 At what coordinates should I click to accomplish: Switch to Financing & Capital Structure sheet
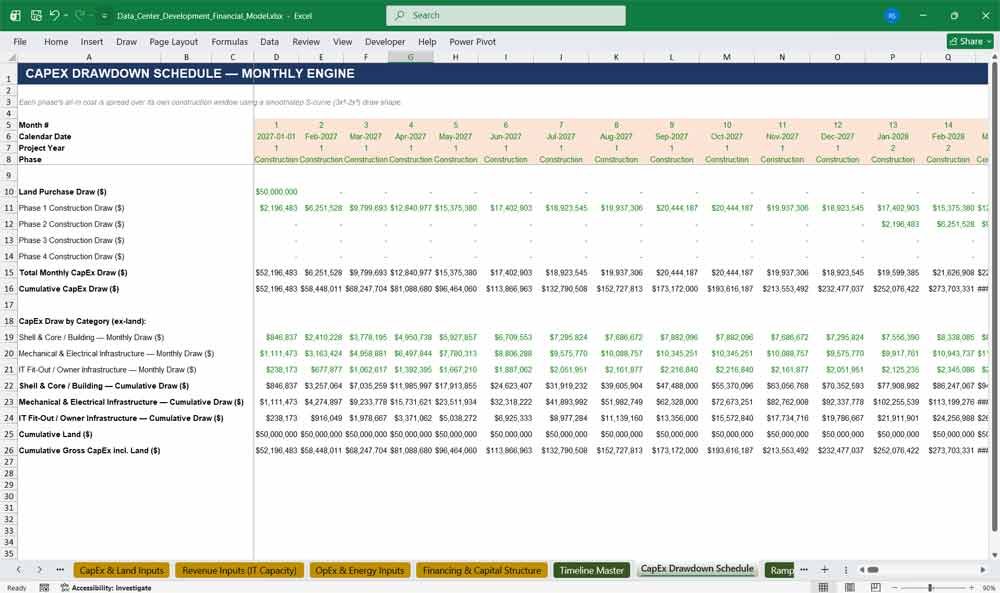482,570
